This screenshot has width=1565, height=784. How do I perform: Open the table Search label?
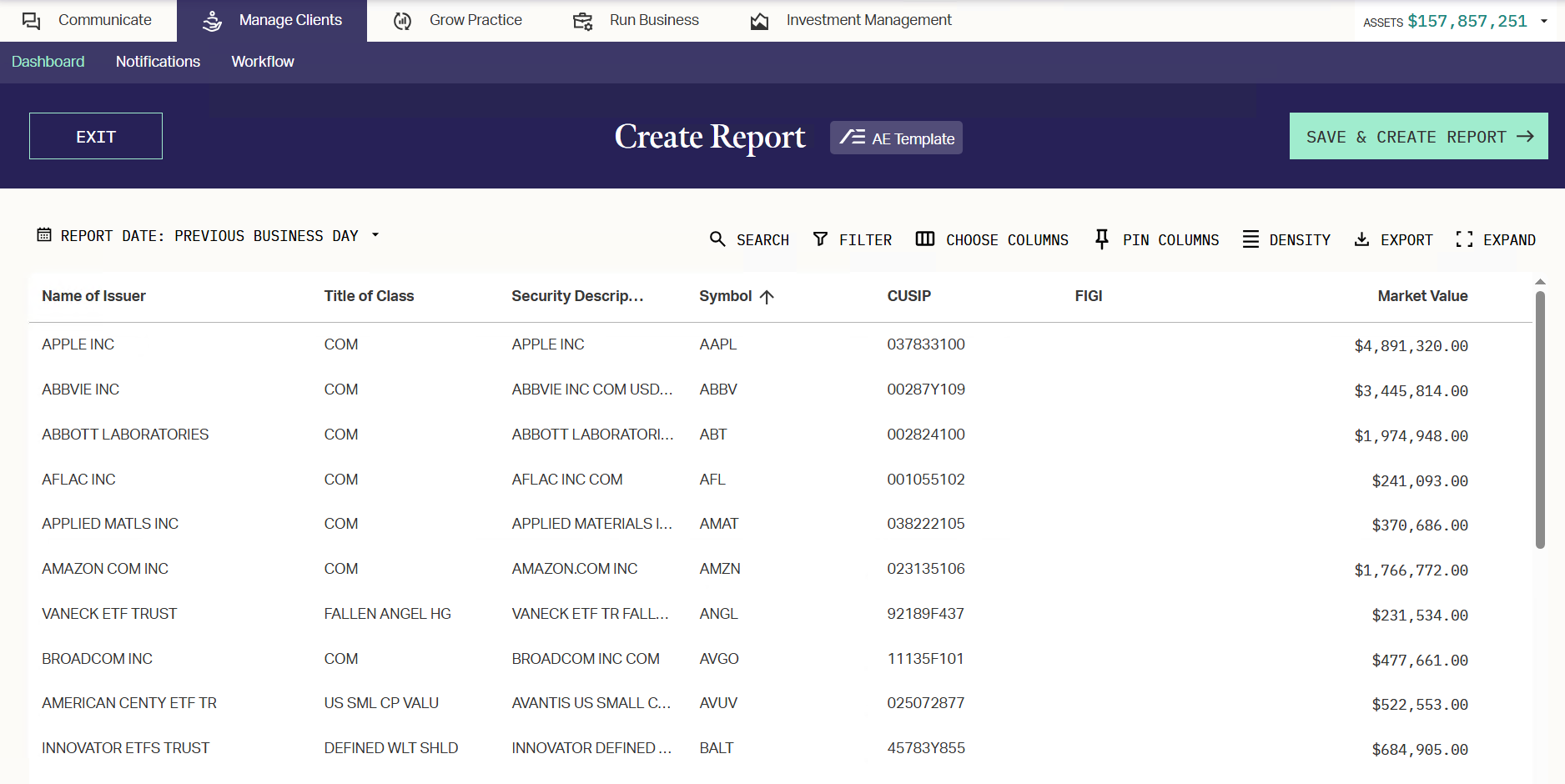762,240
